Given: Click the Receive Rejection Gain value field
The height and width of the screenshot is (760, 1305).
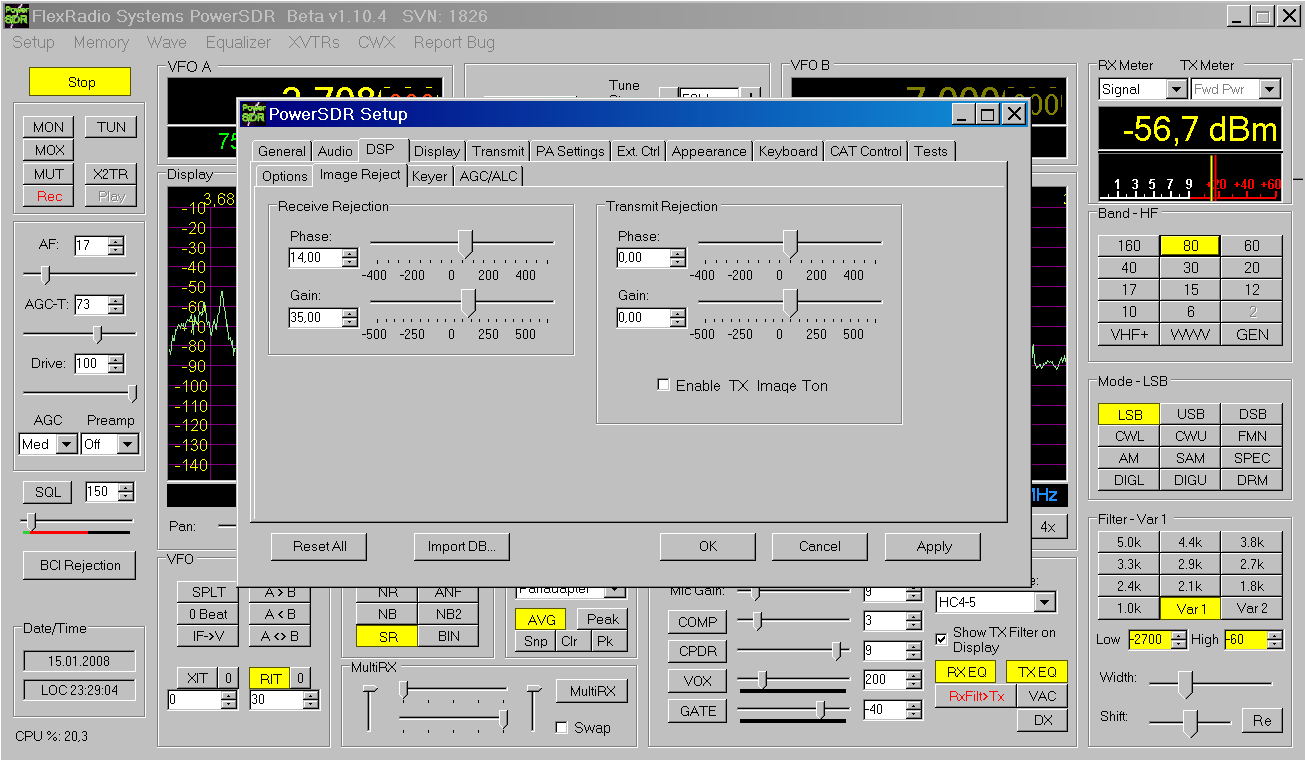Looking at the screenshot, I should 314,318.
